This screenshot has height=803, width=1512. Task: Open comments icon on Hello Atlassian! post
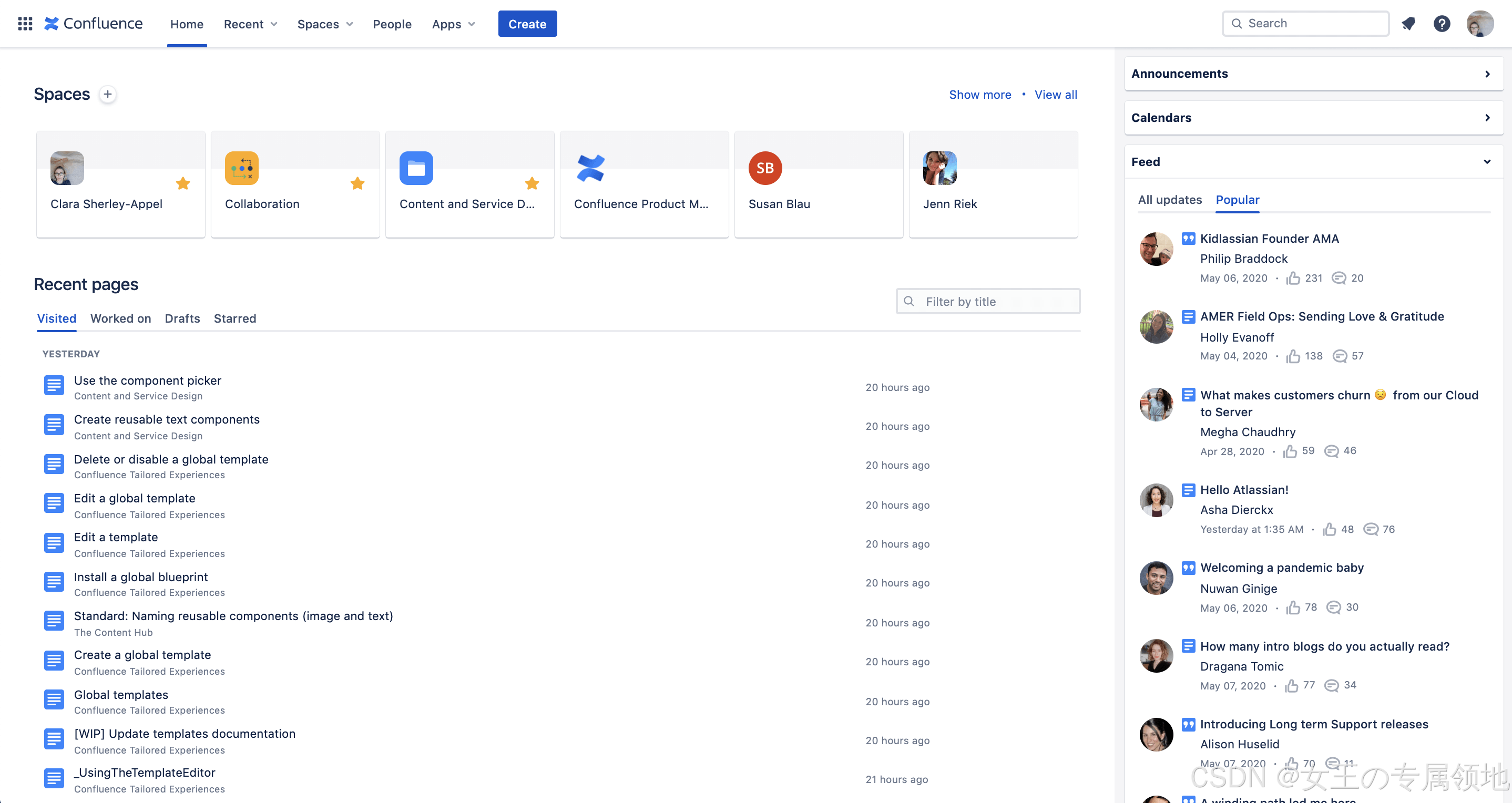coord(1371,529)
